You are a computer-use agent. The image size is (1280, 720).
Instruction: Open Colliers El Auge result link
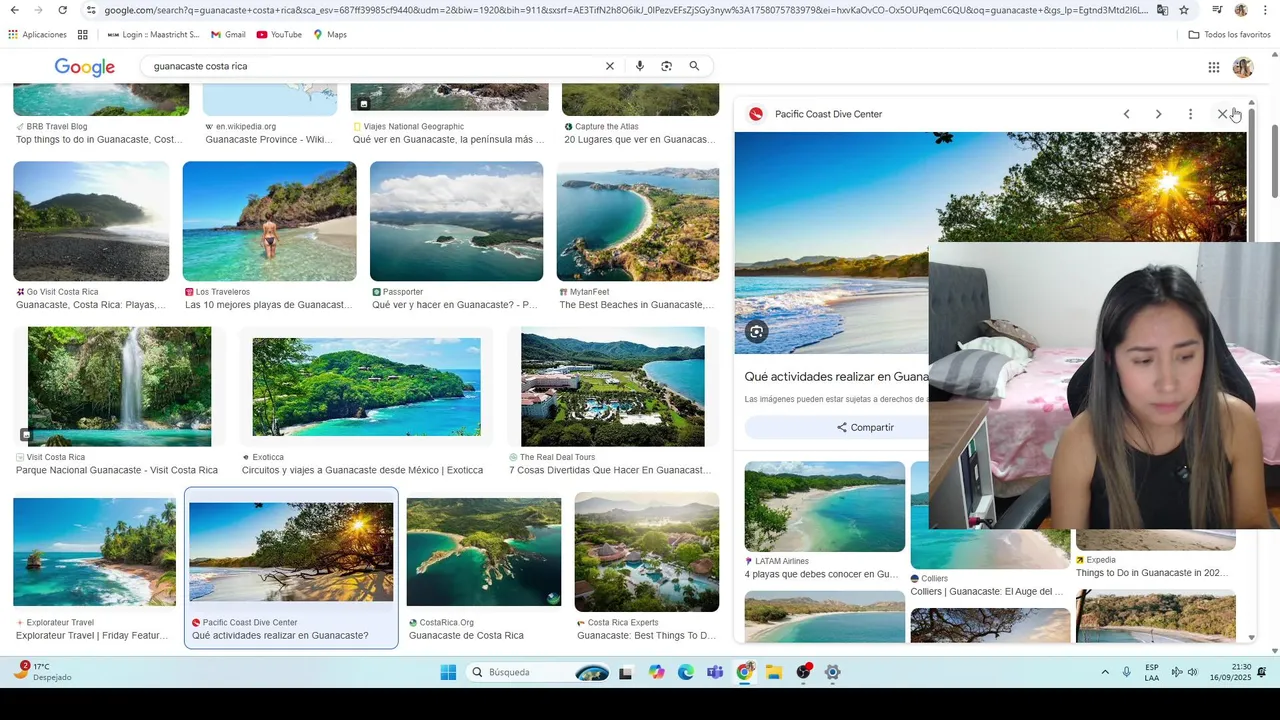[986, 591]
